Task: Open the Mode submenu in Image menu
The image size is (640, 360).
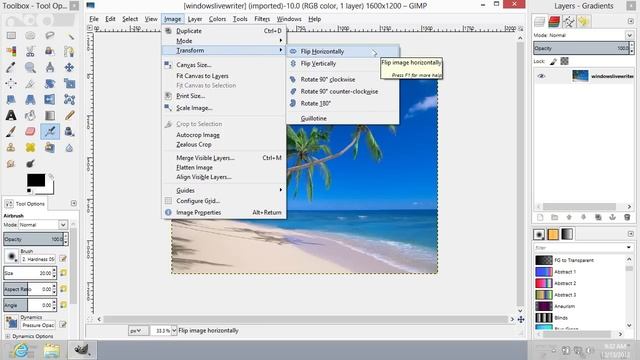Action: (224, 41)
